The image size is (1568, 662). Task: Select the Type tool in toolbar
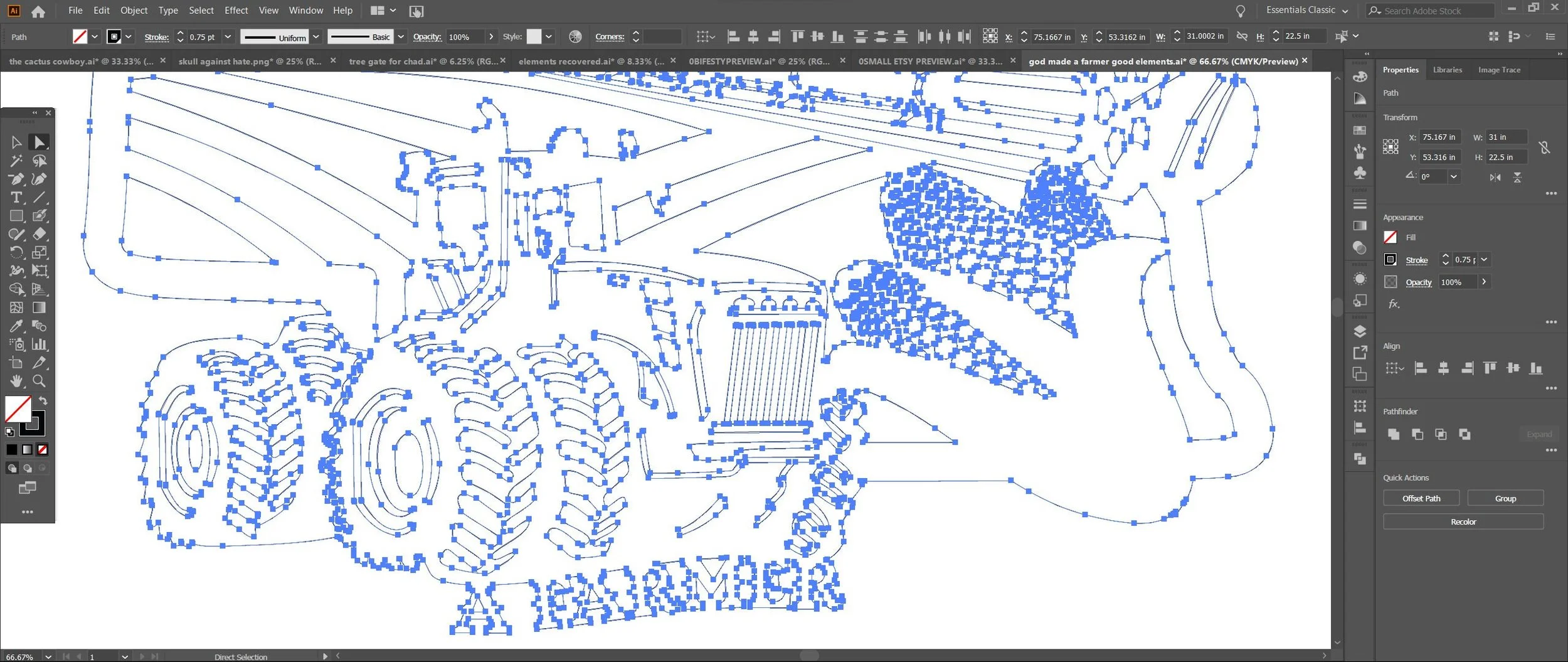coord(16,198)
